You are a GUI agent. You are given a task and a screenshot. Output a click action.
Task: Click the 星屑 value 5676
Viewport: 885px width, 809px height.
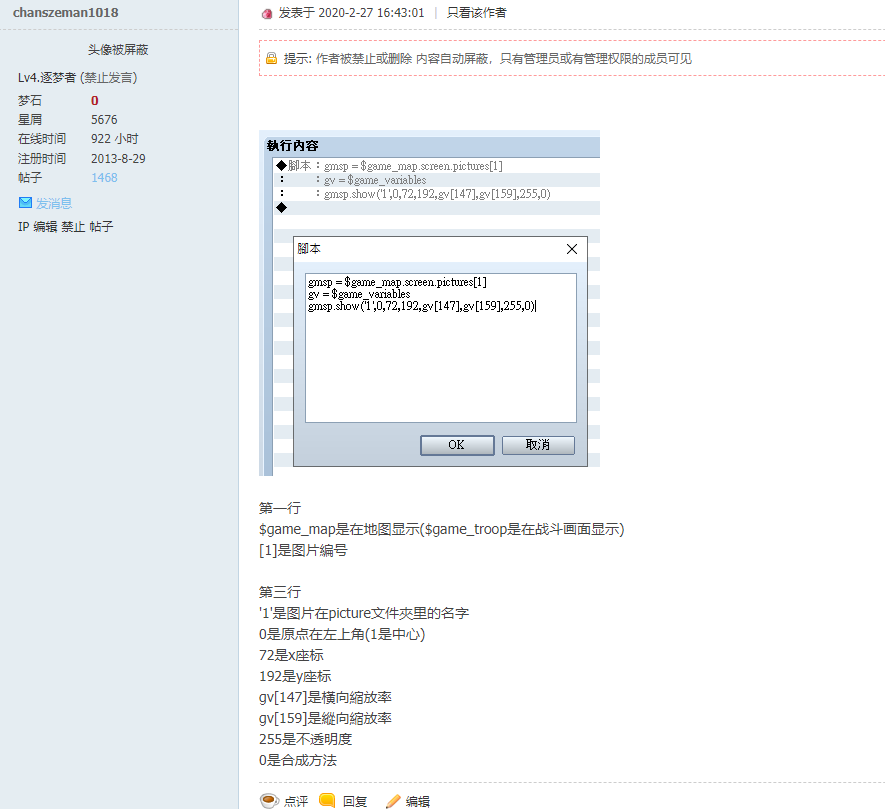click(104, 120)
